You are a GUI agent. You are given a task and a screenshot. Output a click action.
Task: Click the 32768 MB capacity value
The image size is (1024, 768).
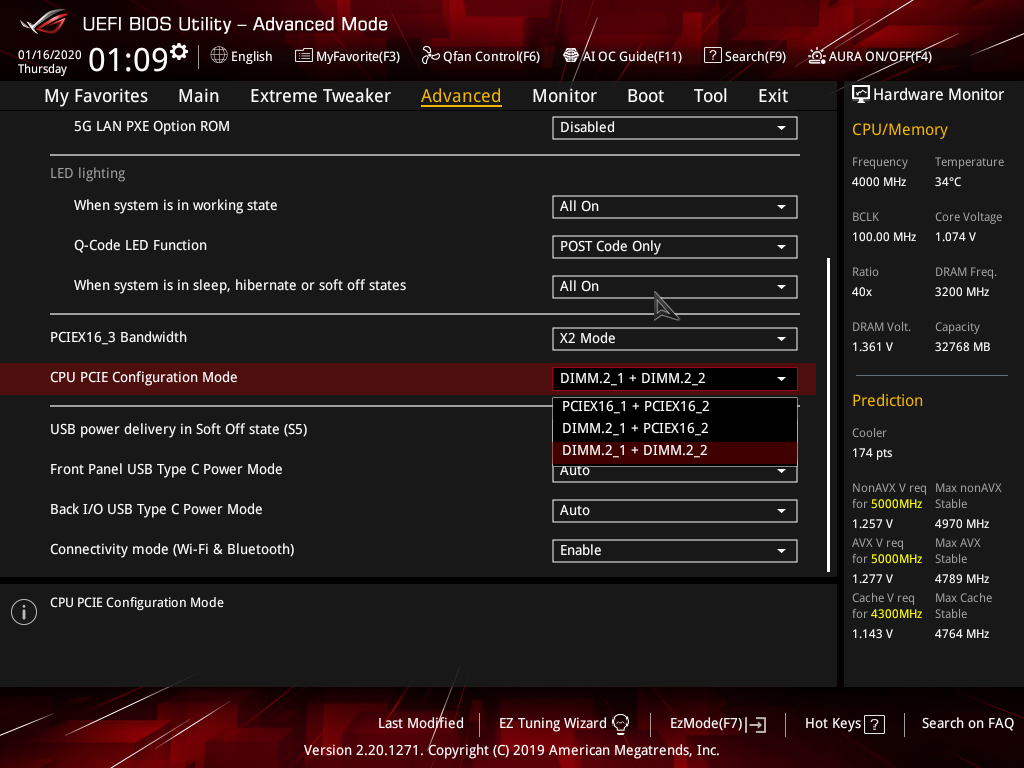pyautogui.click(x=963, y=347)
